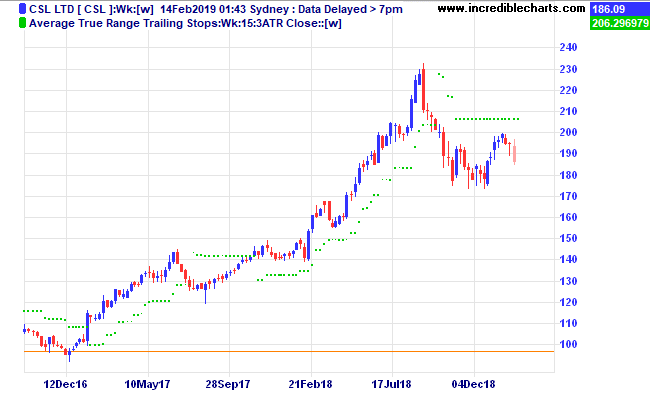Click the green ATR stop line at 206
Screen dimensions: 651x395
487,119
